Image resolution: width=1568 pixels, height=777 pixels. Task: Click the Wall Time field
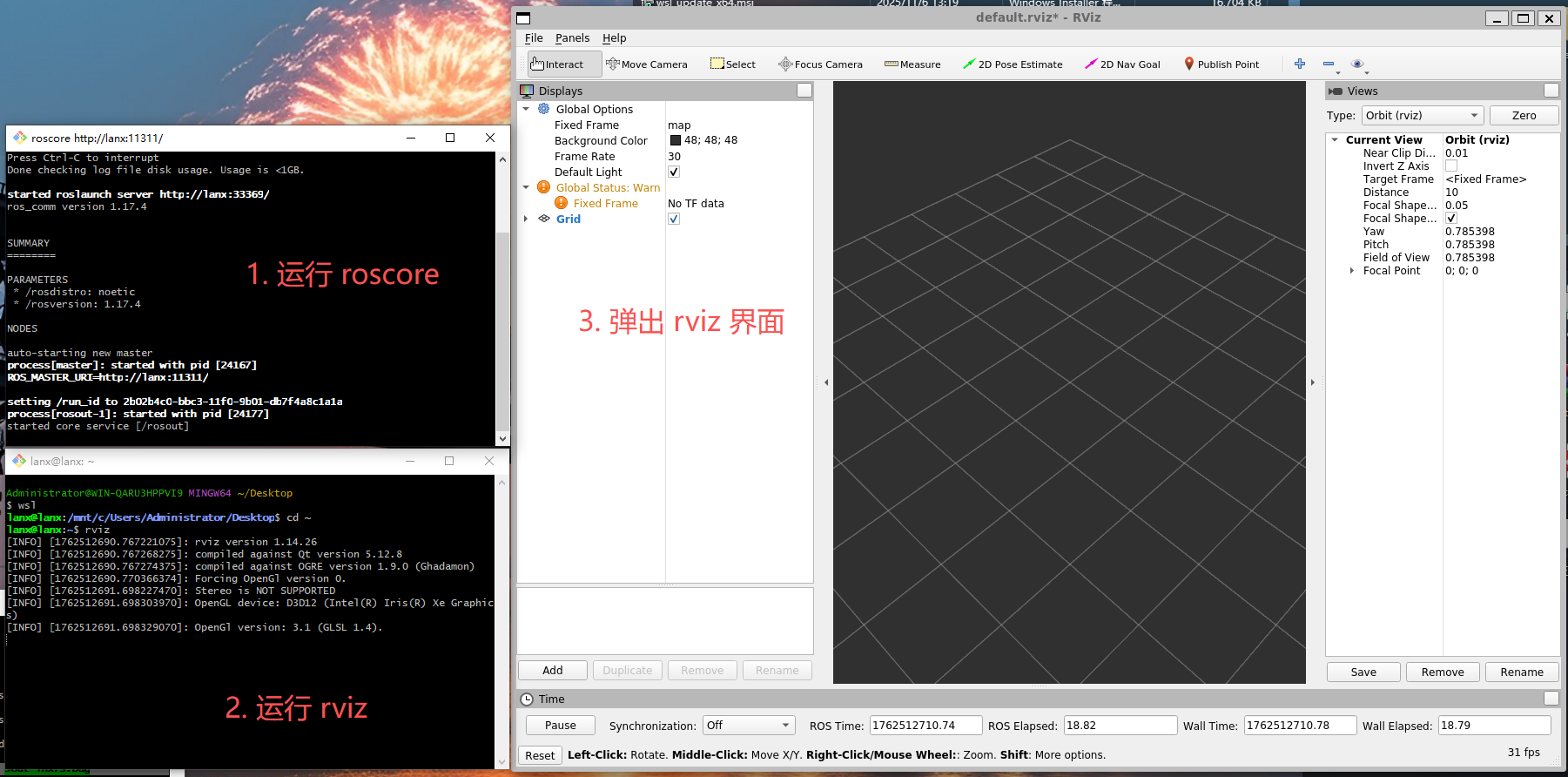coord(1300,725)
